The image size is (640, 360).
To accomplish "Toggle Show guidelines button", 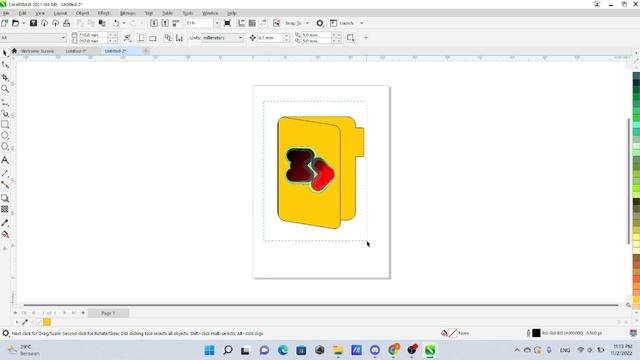I will tap(264, 23).
